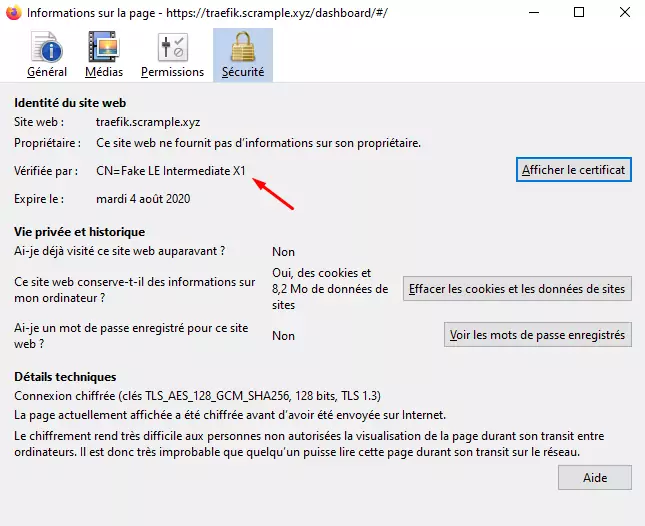Click 'Oui, des cookies et 8,2 Mo' text

(330, 289)
